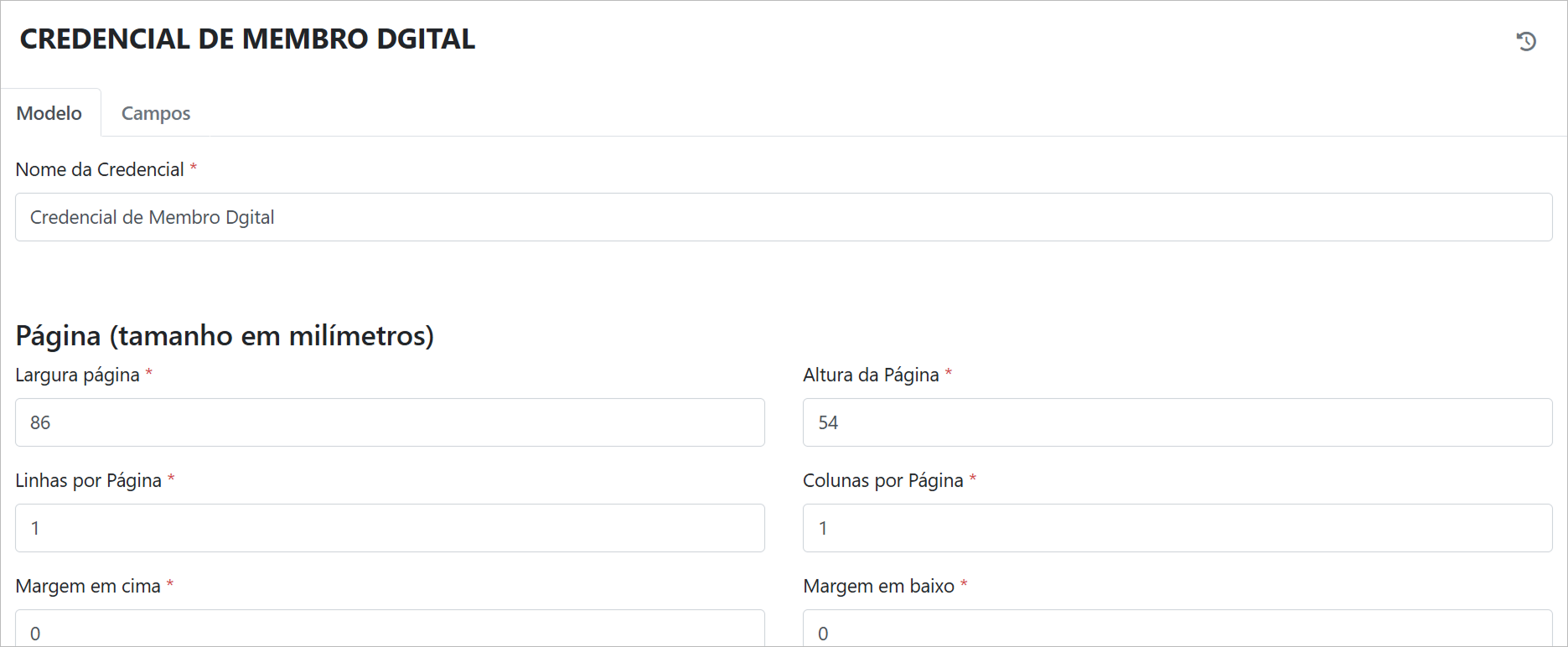
Task: Focus the Margem em cima input field
Action: (390, 630)
